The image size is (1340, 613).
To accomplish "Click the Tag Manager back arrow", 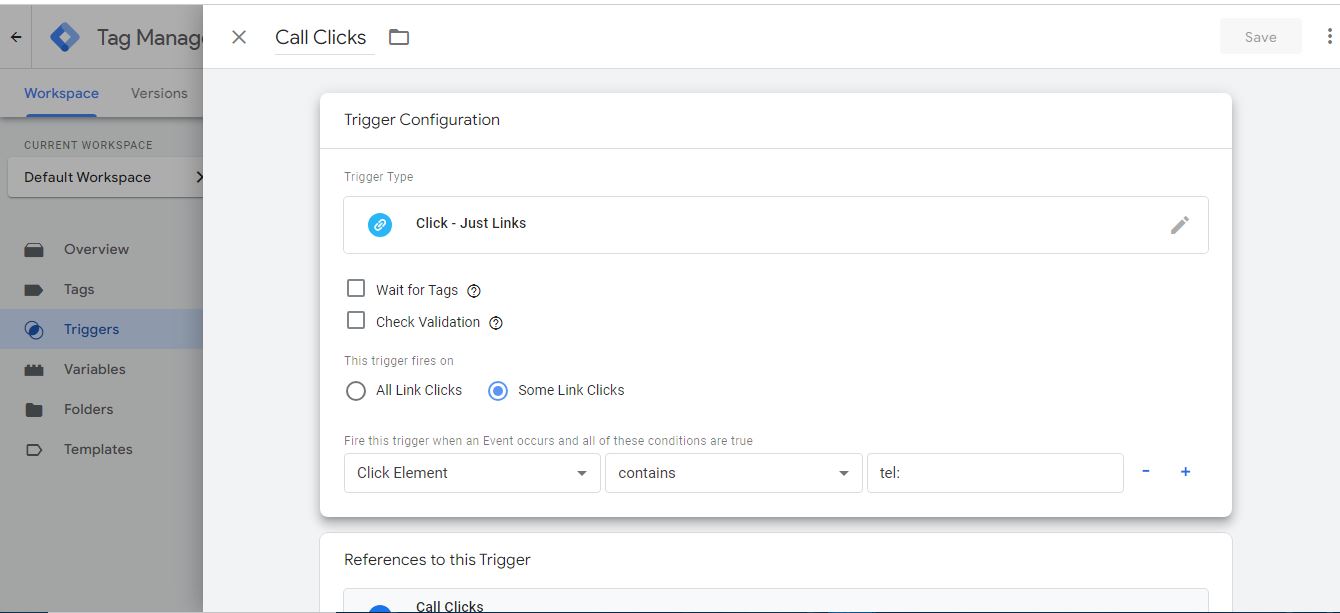I will coord(16,37).
